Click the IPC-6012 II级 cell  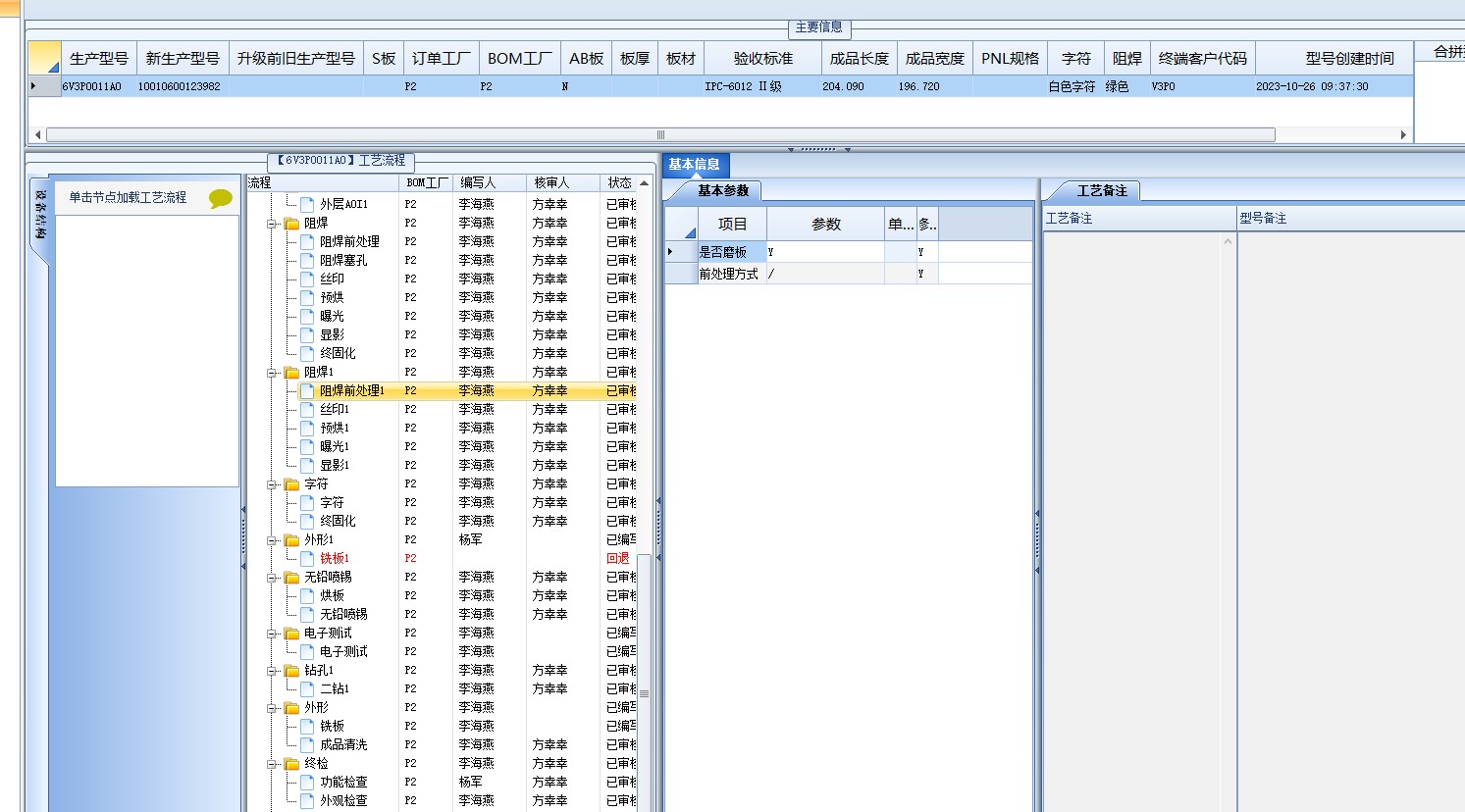[x=763, y=86]
